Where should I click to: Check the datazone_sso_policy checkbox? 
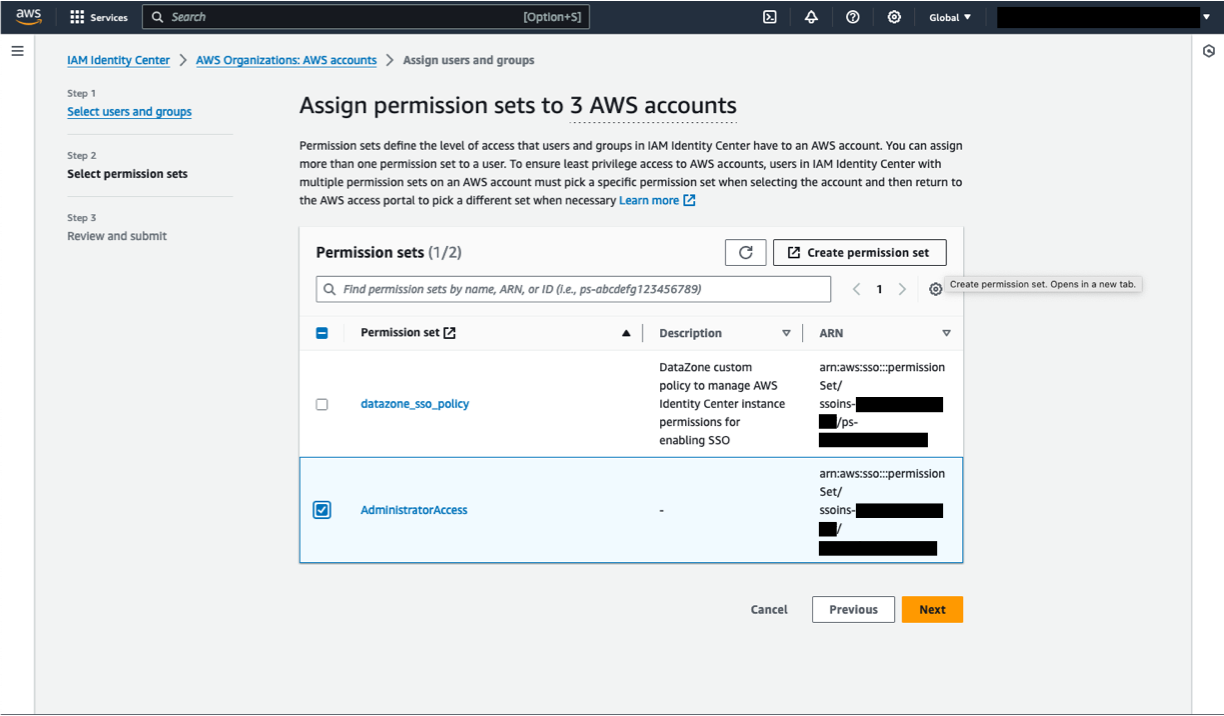[x=322, y=404]
